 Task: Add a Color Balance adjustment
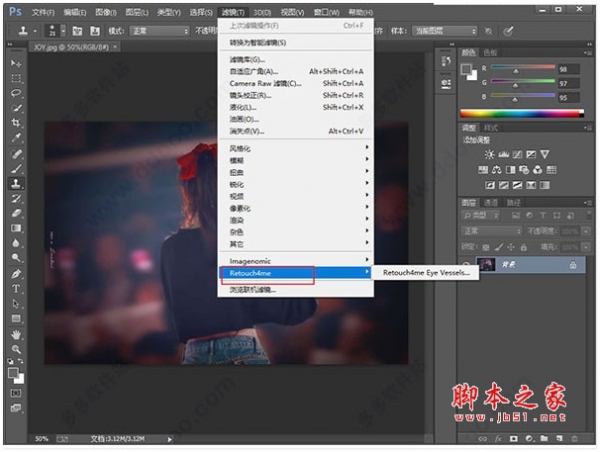pyautogui.click(x=497, y=170)
